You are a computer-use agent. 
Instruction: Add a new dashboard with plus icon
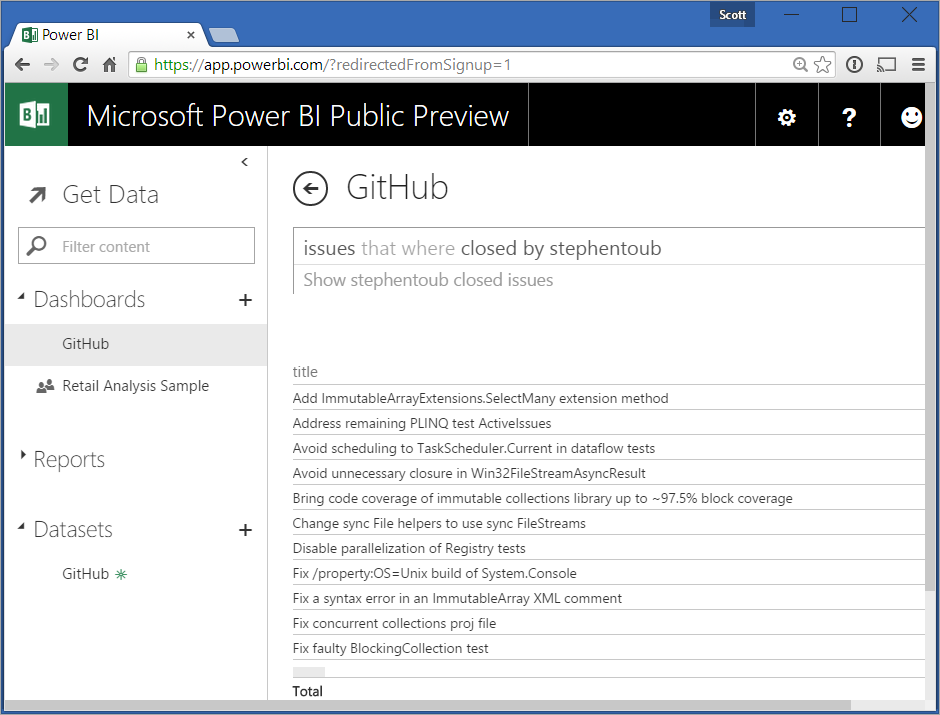point(245,300)
